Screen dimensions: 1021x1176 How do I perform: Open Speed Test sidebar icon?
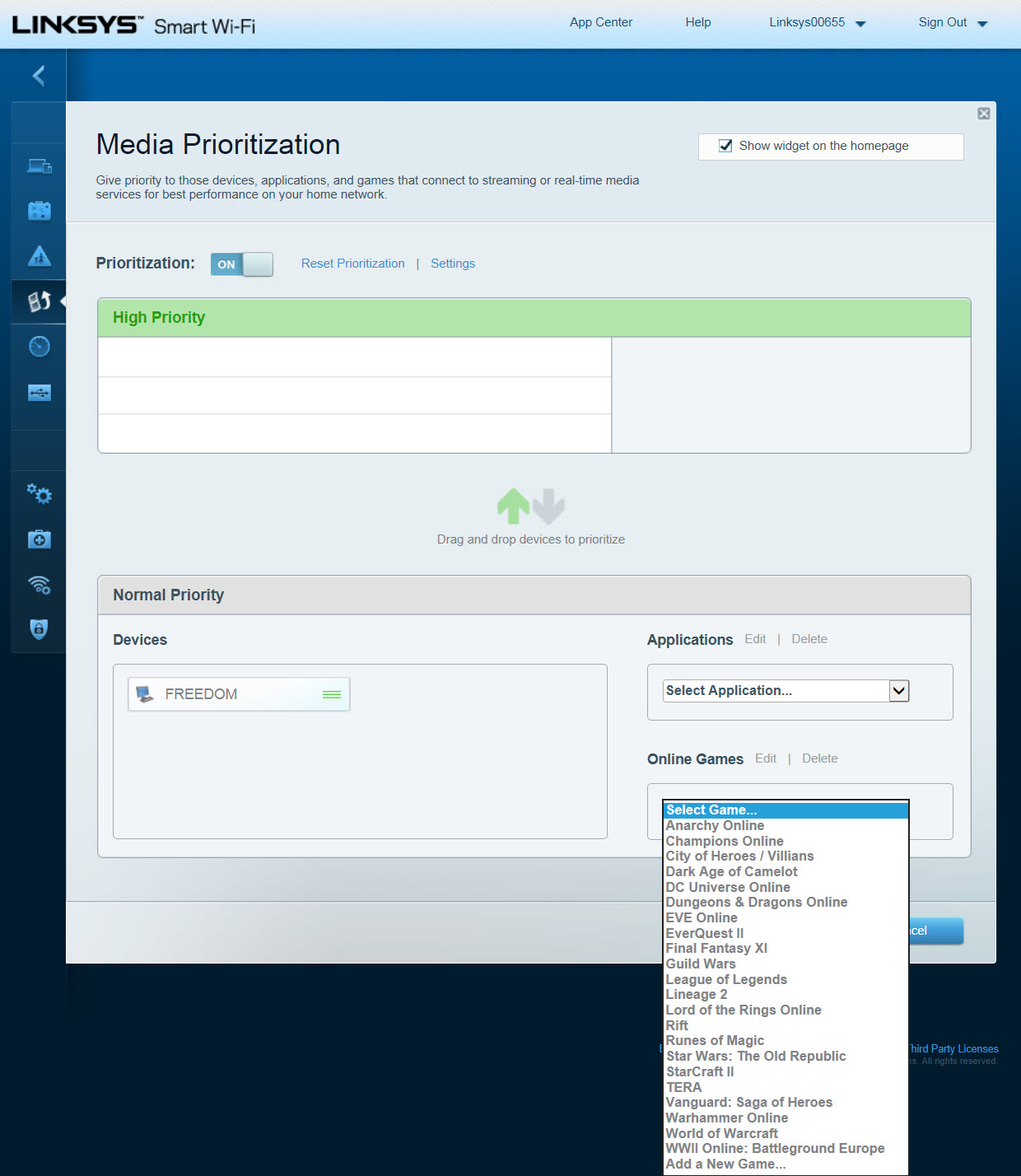click(40, 347)
